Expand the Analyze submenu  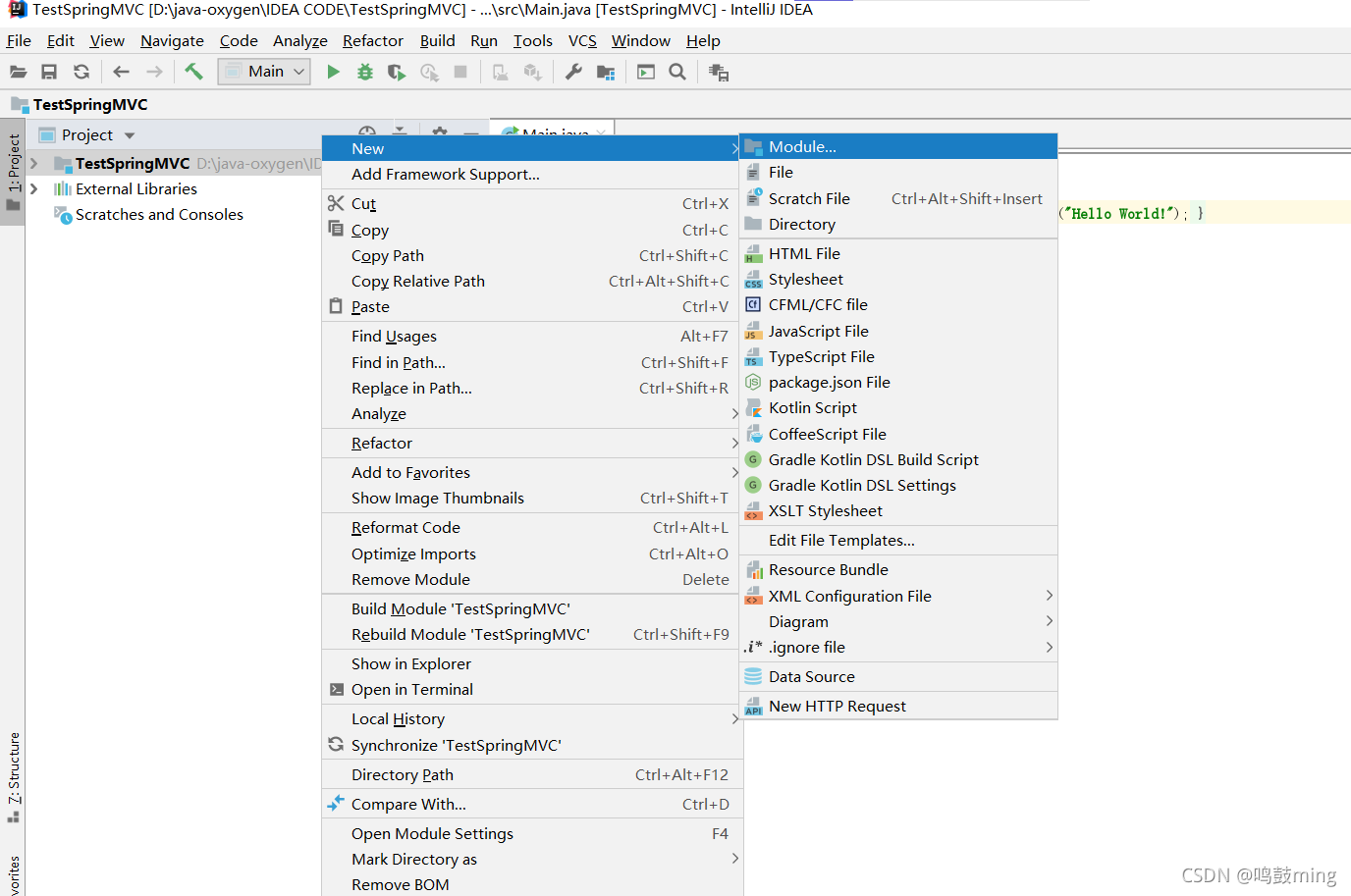coord(532,413)
